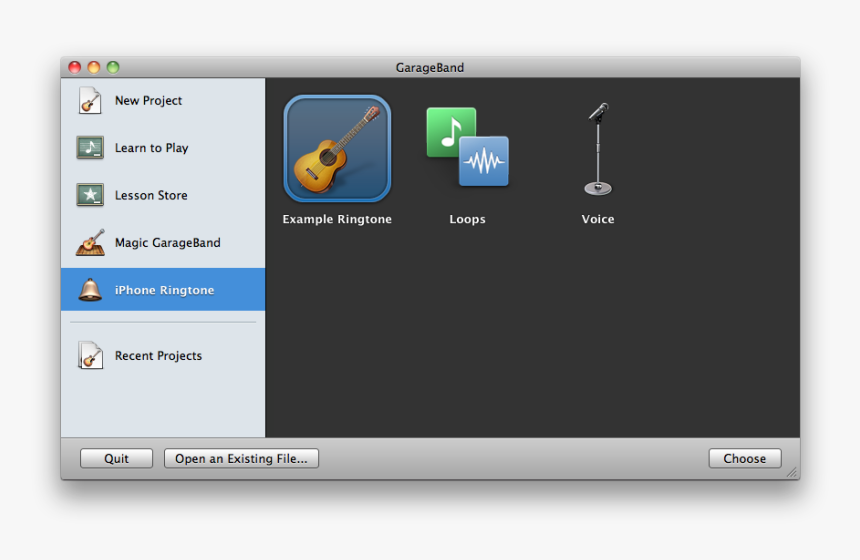
Task: Select the Magic GarageBand stage icon
Action: coord(90,243)
